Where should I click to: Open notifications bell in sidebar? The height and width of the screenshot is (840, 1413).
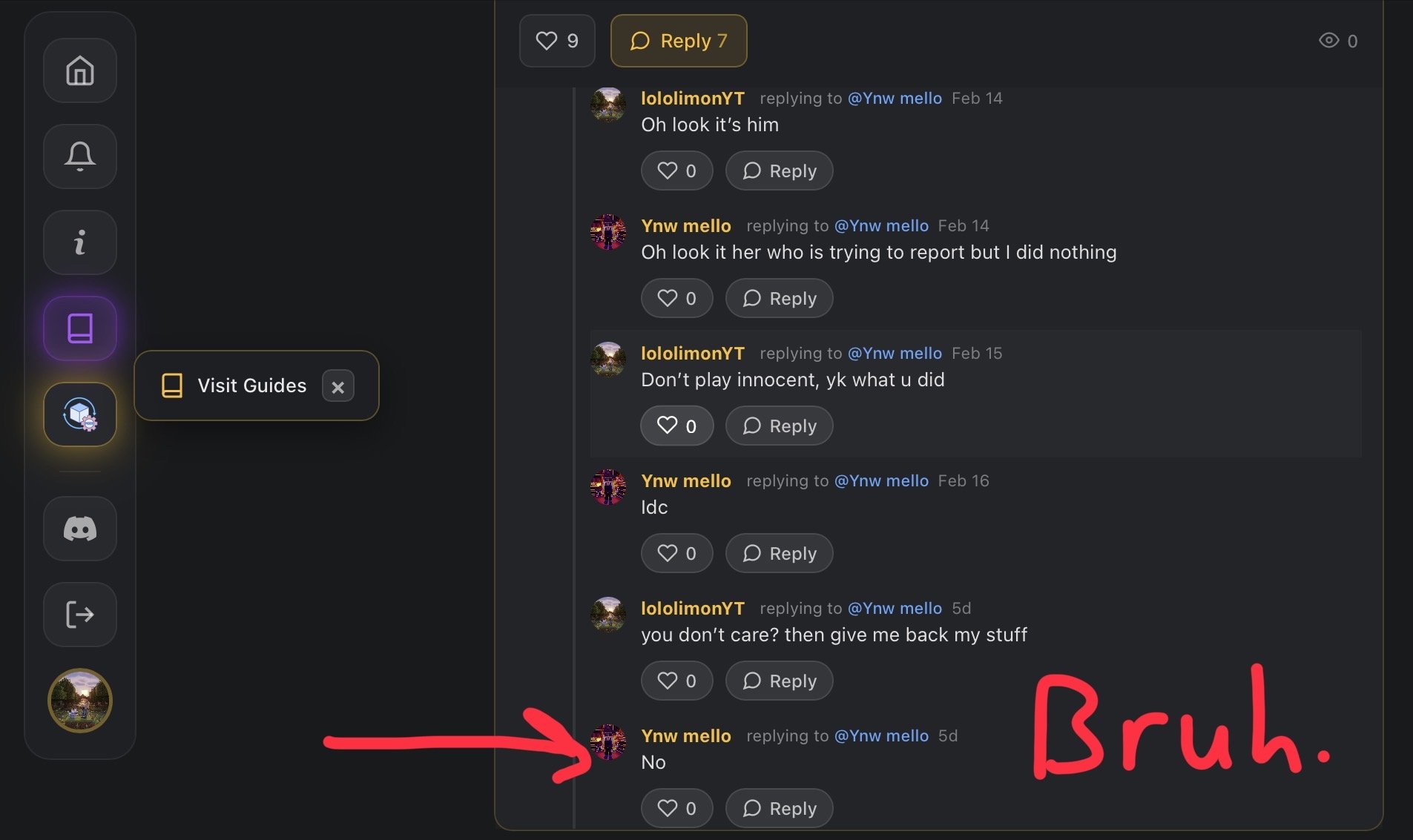(80, 156)
